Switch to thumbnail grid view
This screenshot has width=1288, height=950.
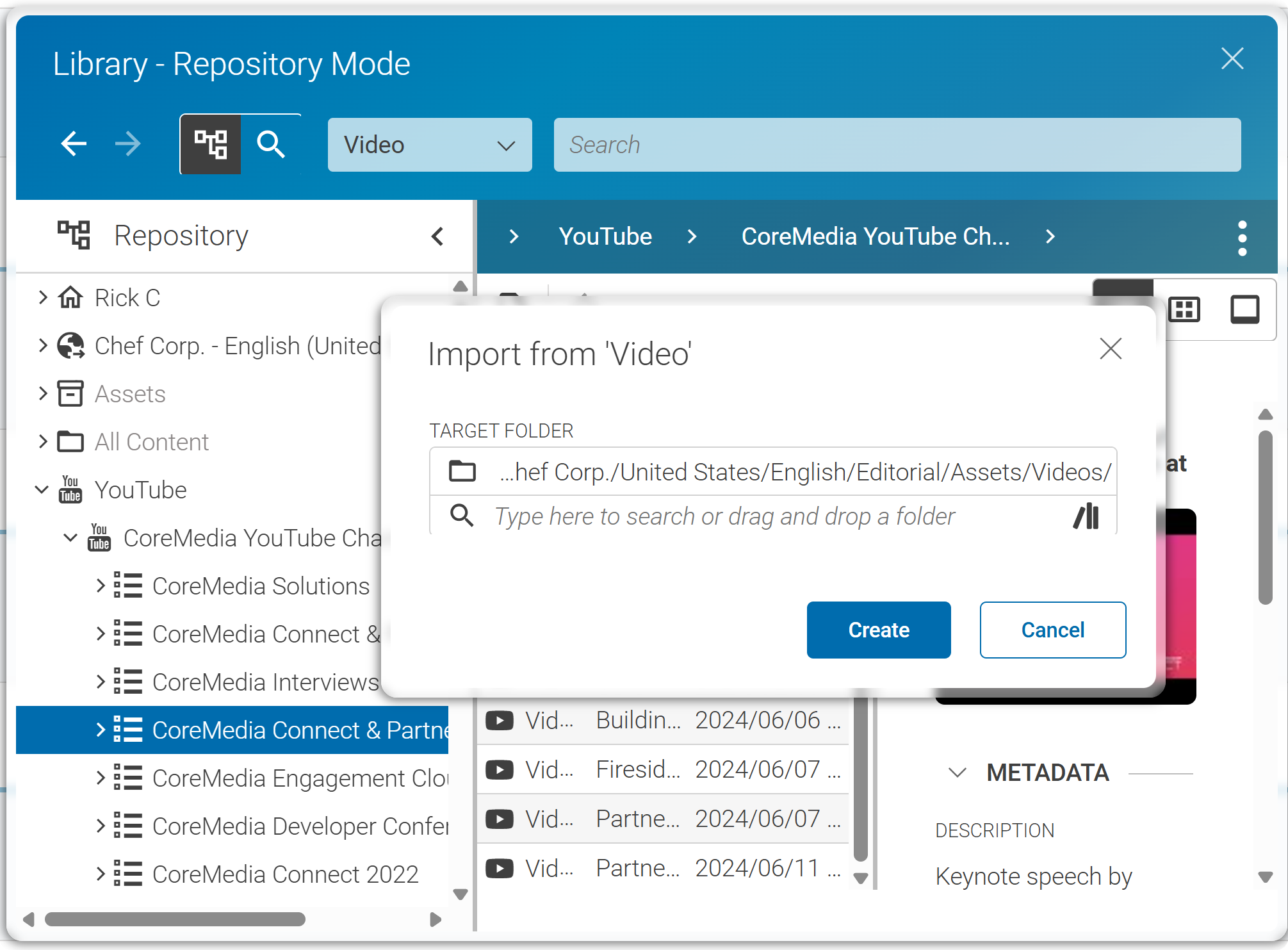(x=1184, y=310)
